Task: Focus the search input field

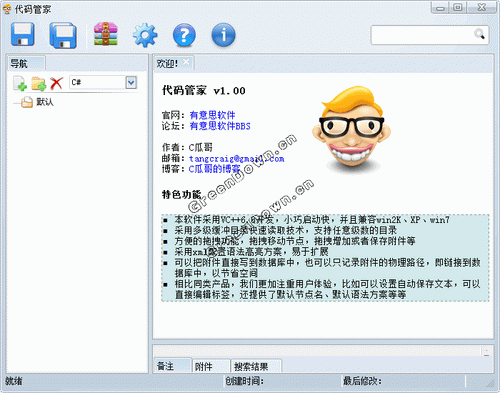Action: click(423, 35)
